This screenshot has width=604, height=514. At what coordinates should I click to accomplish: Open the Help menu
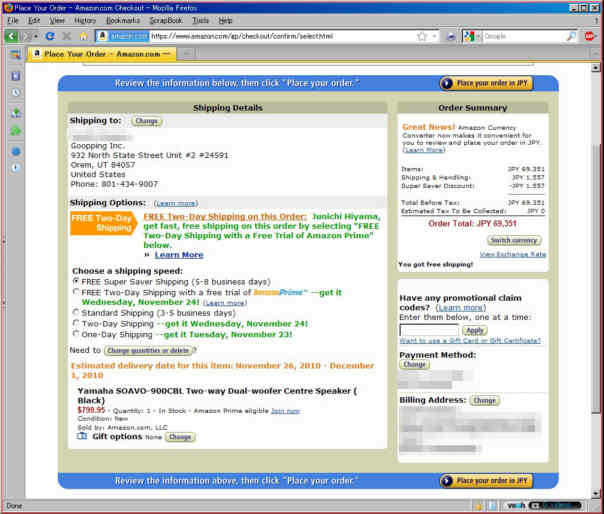pyautogui.click(x=225, y=20)
